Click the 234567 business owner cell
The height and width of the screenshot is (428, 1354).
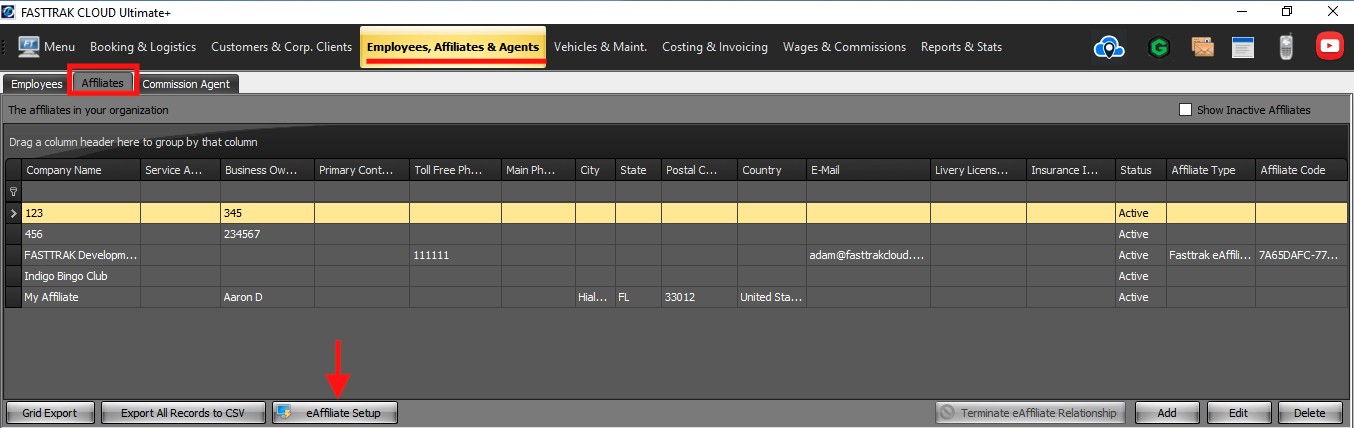point(267,234)
